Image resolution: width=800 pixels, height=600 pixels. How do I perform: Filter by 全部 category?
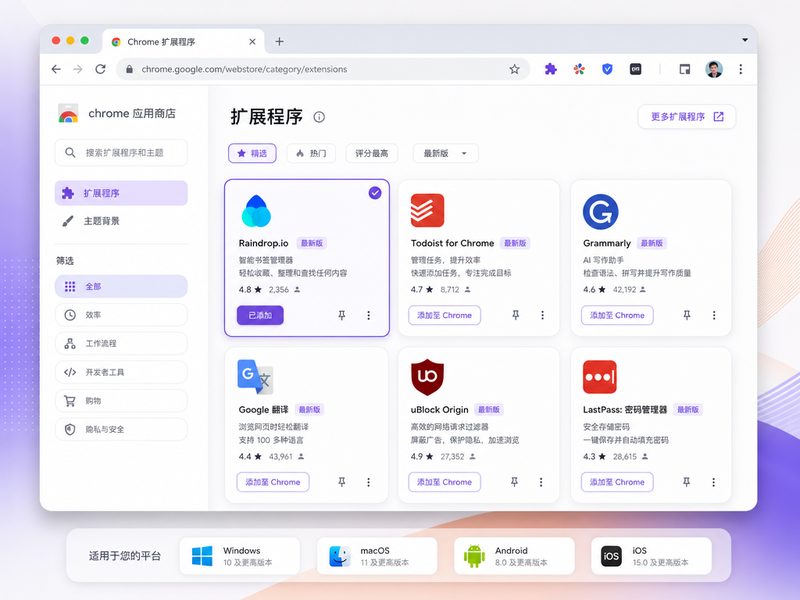pos(121,286)
